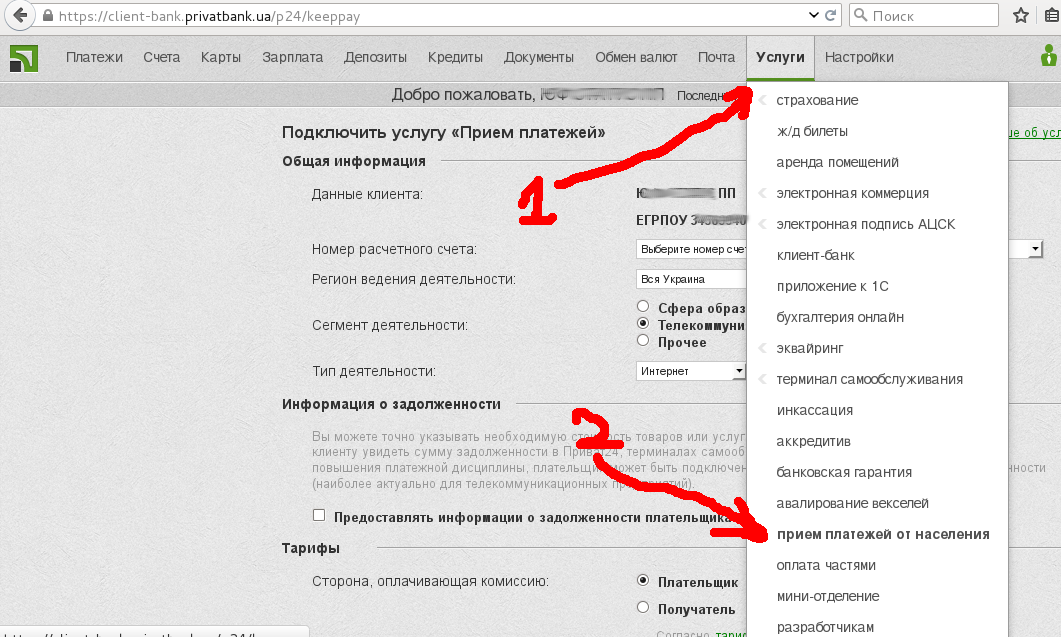The image size is (1061, 637).
Task: Select бухгалтерия онлайн menu entry
Action: point(840,317)
